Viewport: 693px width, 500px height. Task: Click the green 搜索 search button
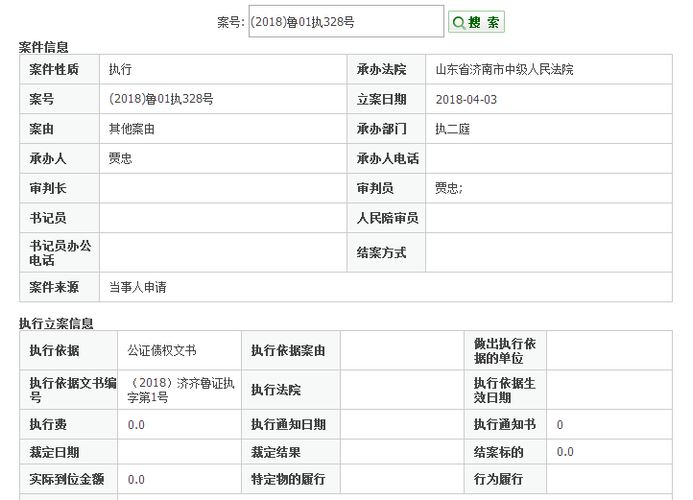(x=476, y=22)
